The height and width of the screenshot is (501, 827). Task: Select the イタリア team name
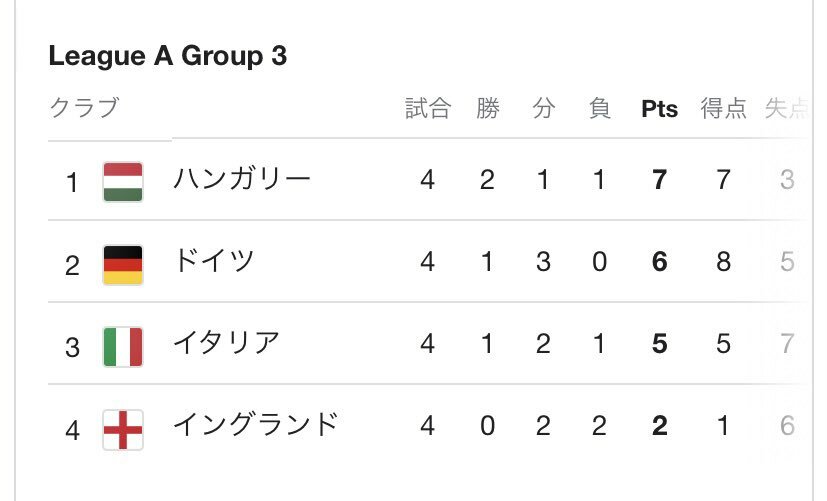227,345
